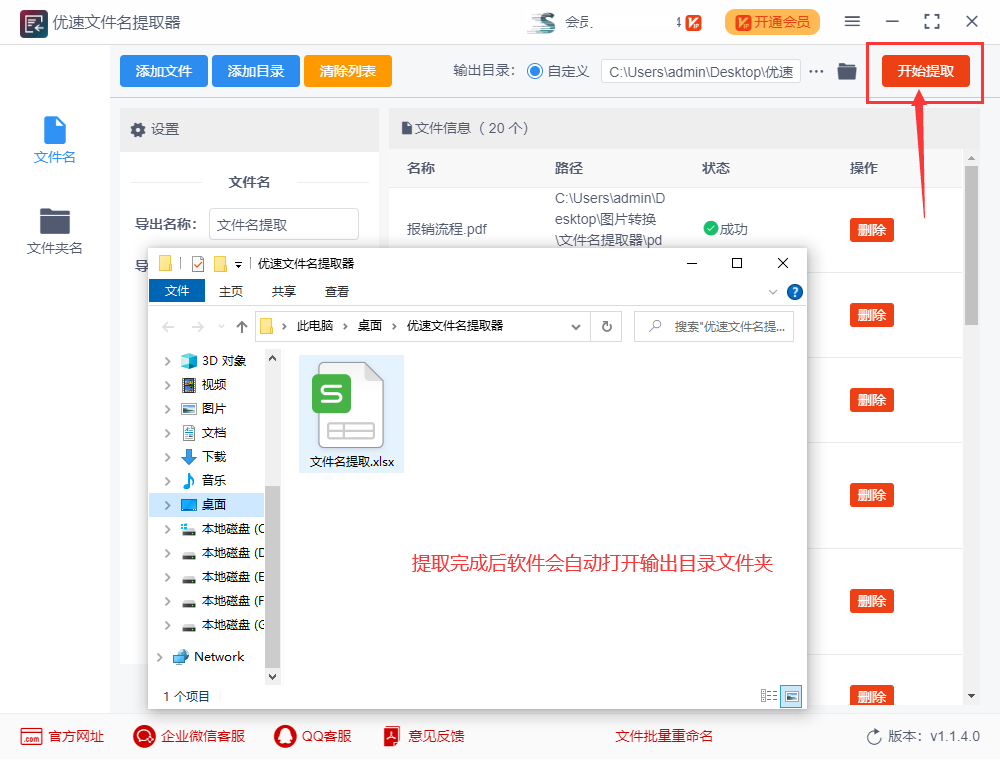Toggle thumbnail view in Explorer status bar
Screen dimensions: 1000x760
tap(791, 696)
